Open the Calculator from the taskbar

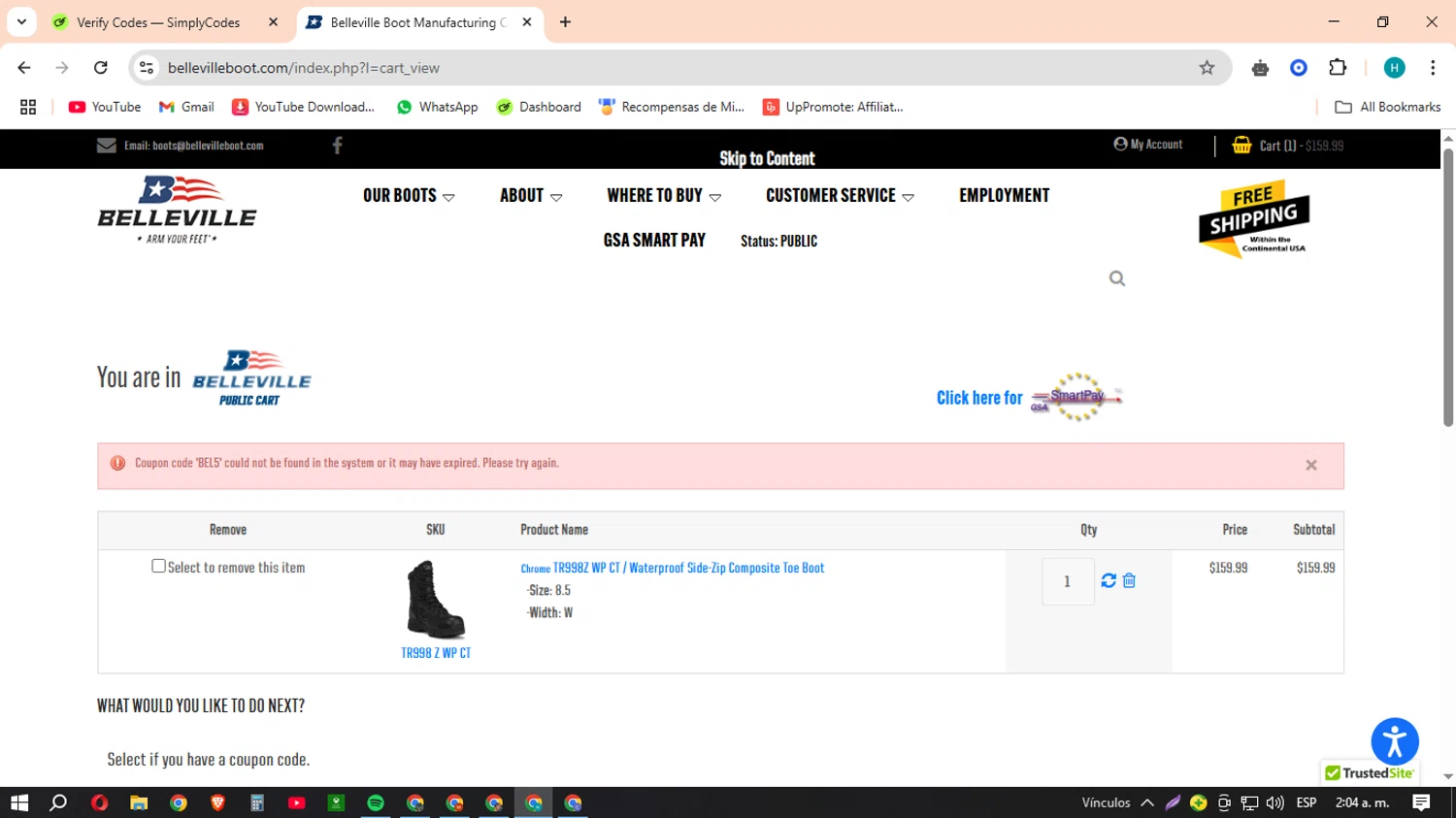[257, 802]
